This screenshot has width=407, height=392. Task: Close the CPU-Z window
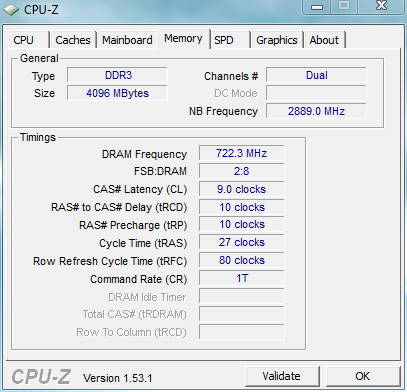[382, 6]
